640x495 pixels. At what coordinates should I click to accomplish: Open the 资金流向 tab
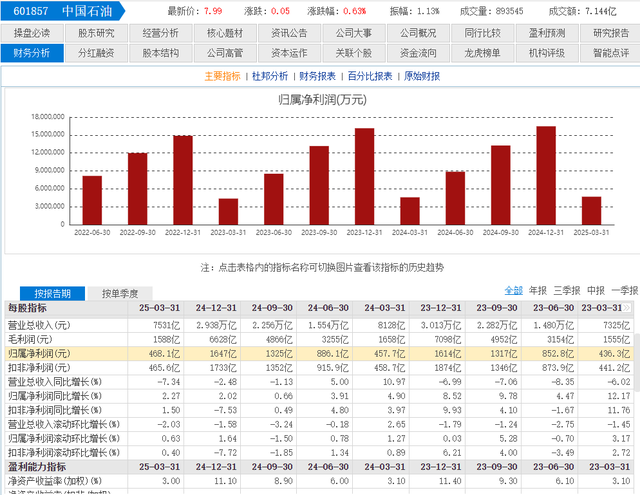tap(418, 53)
